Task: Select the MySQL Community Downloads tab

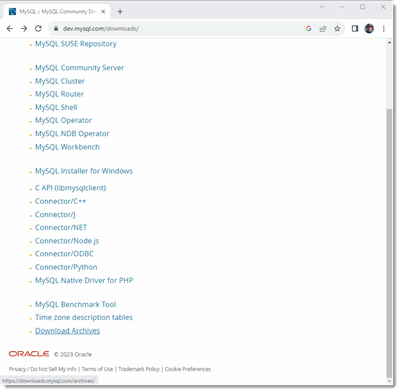Action: [x=58, y=12]
